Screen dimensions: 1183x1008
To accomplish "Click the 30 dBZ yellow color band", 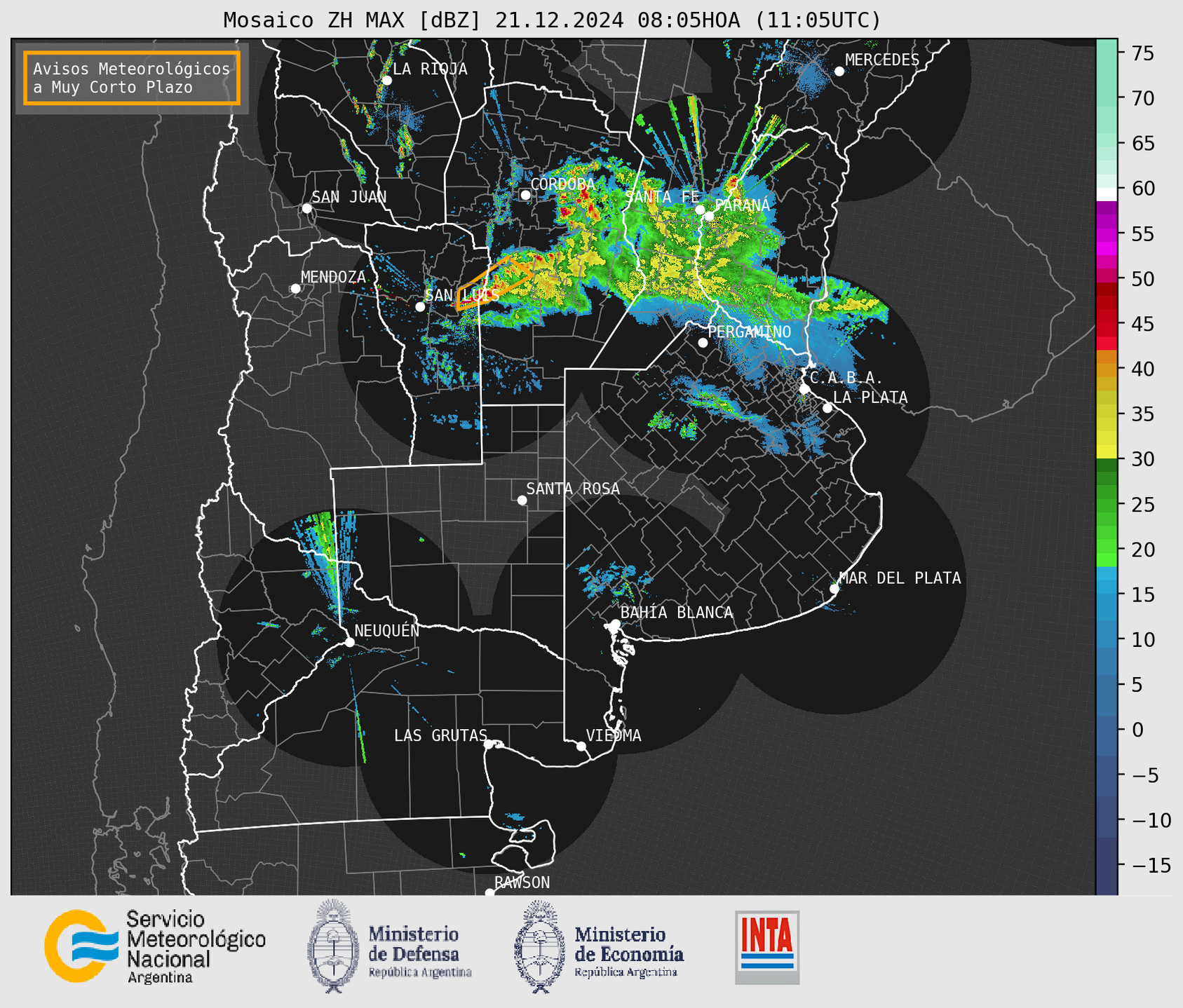I will pyautogui.click(x=1107, y=452).
